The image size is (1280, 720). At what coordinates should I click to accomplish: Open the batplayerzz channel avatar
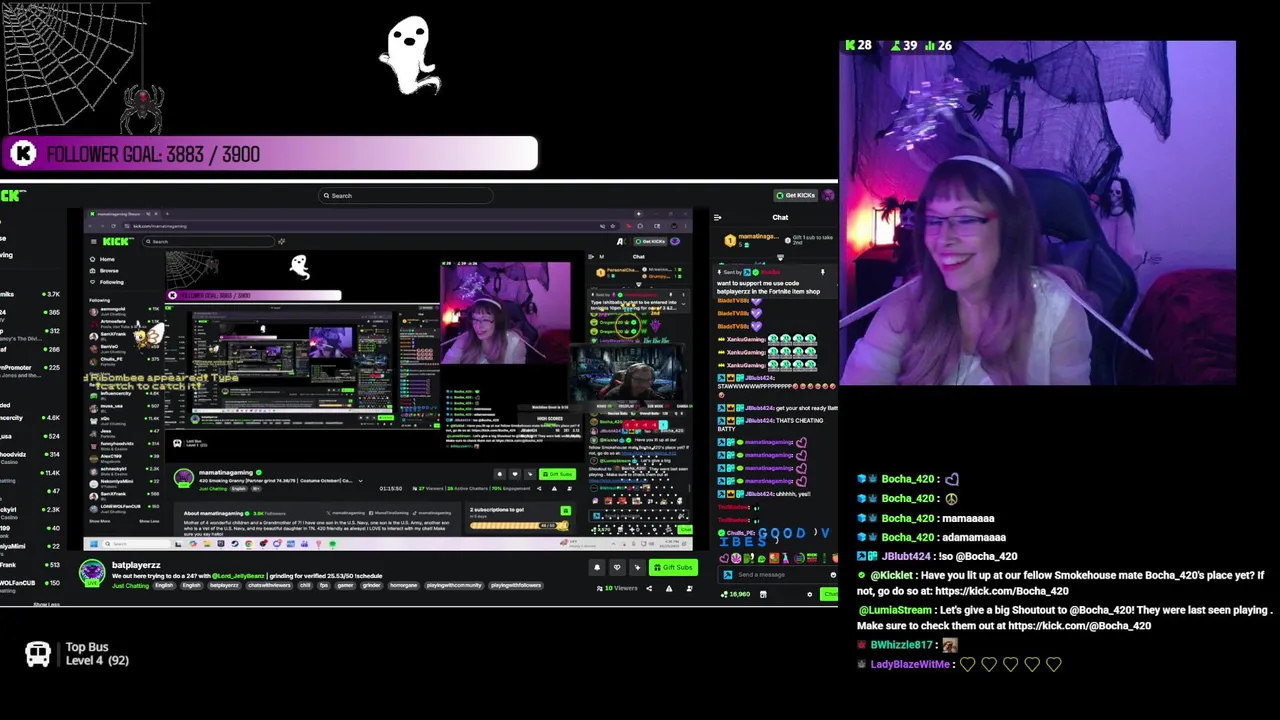coord(92,573)
